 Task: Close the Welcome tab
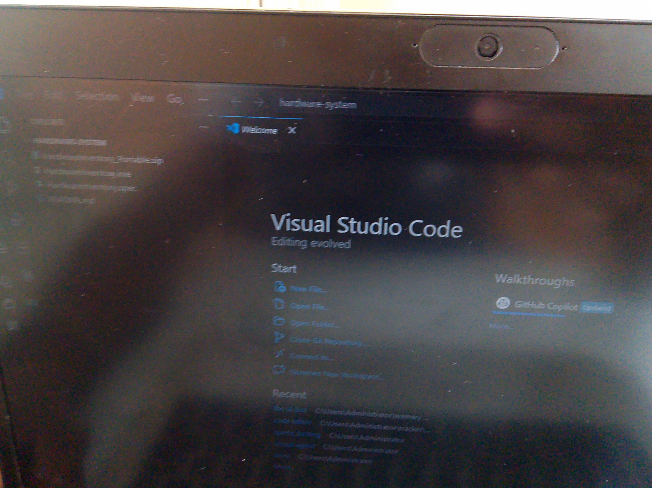point(292,130)
